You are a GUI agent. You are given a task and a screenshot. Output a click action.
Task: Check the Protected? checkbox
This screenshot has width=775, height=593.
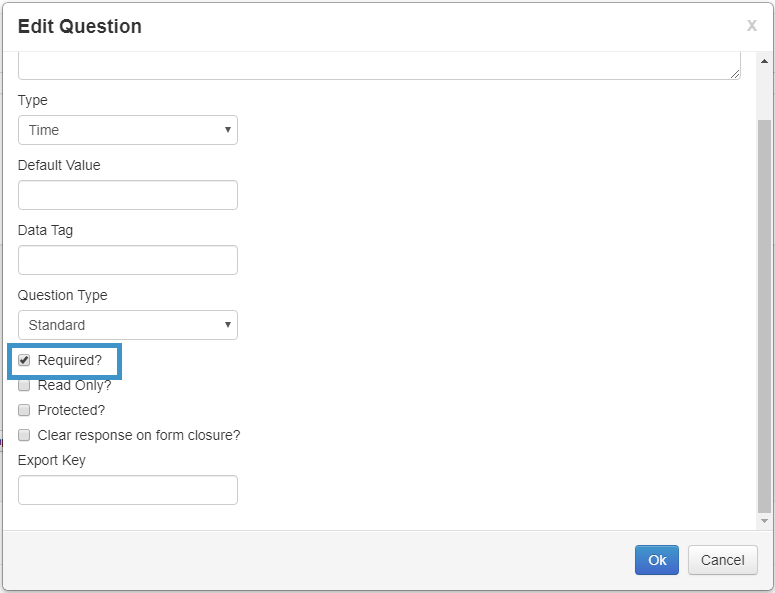pyautogui.click(x=25, y=410)
